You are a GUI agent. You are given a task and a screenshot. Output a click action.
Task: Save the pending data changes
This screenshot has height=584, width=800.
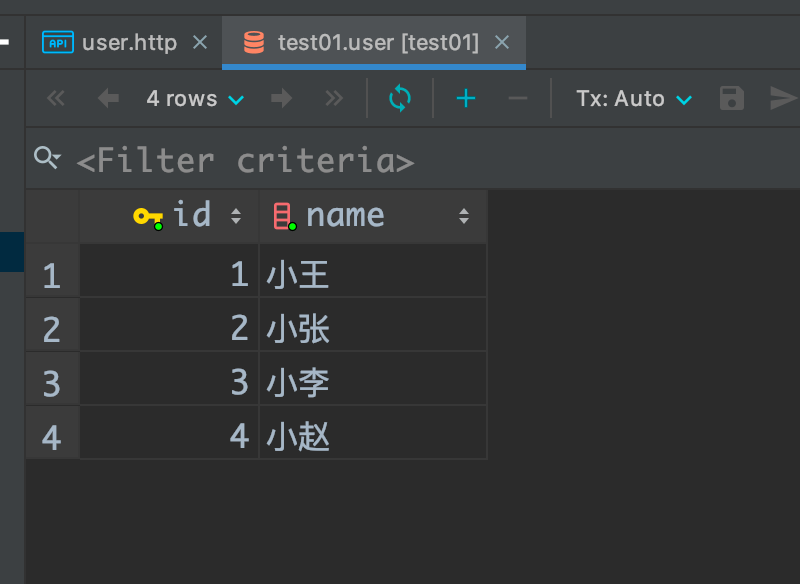pyautogui.click(x=731, y=98)
